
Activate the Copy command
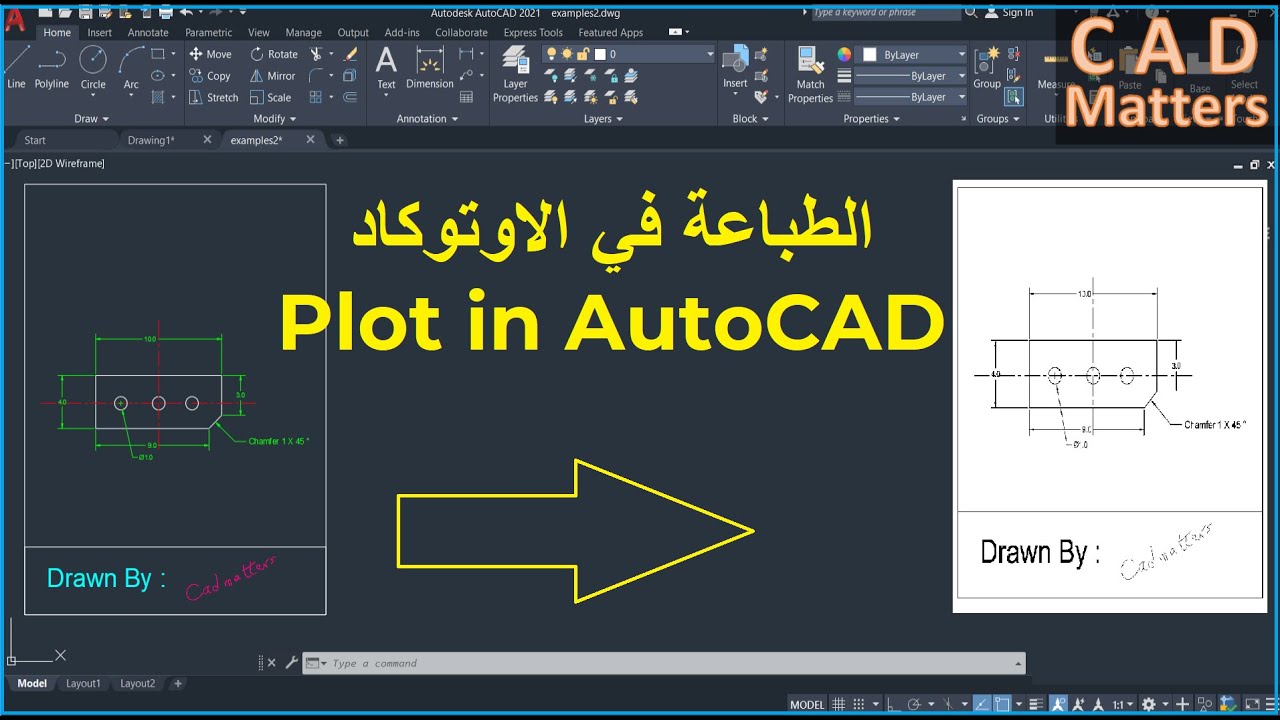(210, 76)
